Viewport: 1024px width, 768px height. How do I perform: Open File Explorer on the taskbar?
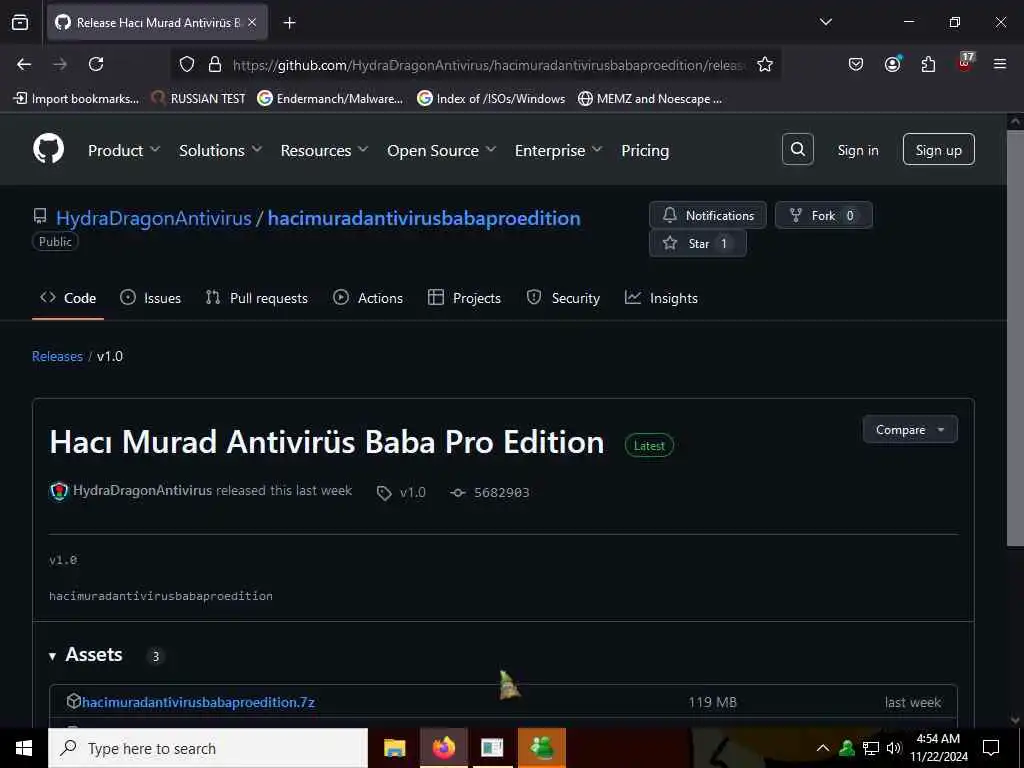pyautogui.click(x=394, y=748)
